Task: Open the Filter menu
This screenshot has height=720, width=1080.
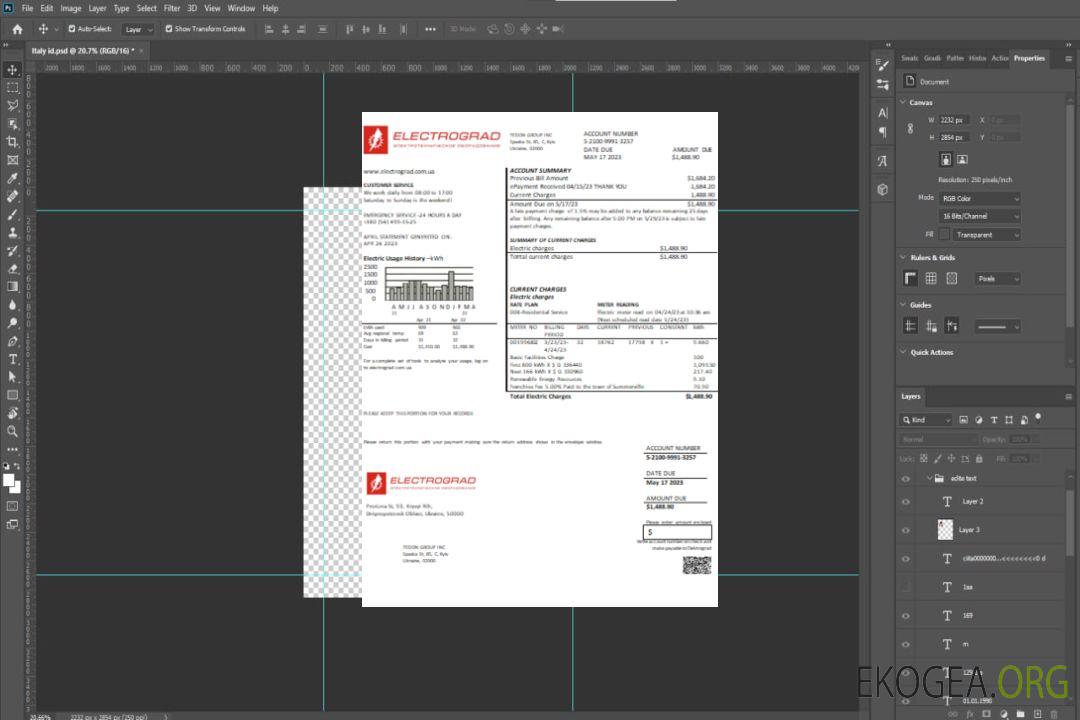Action: pyautogui.click(x=172, y=8)
